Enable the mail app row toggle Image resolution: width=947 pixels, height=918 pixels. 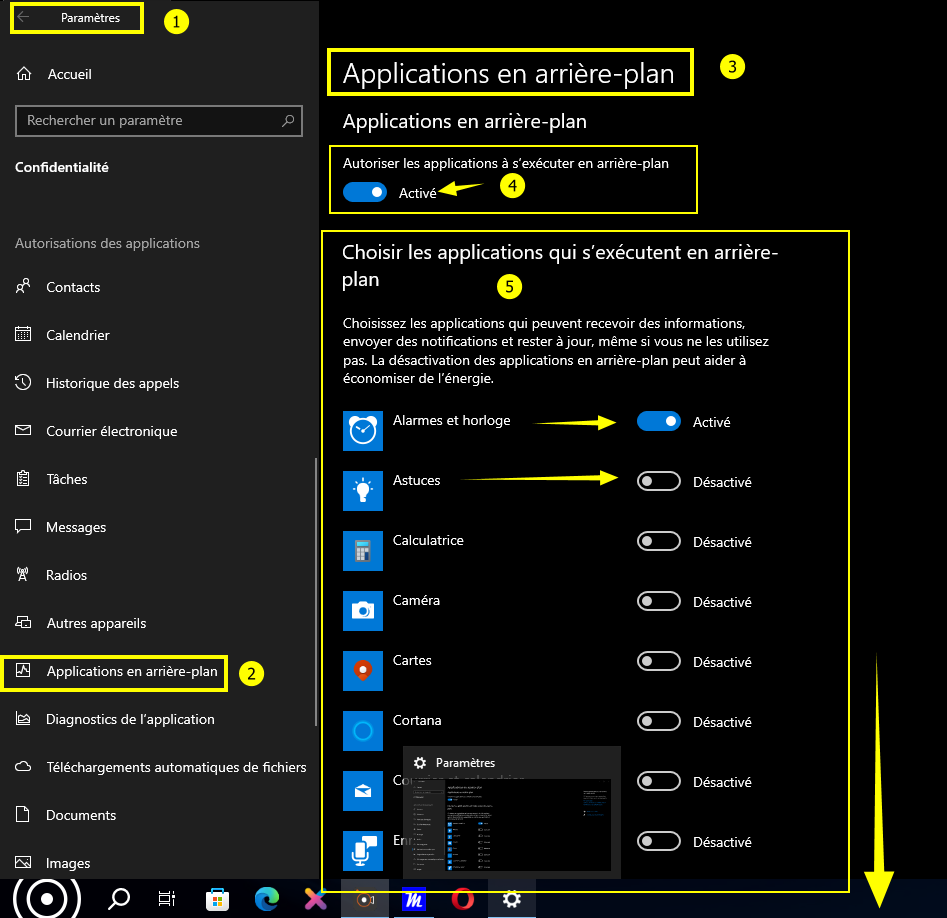pos(659,781)
